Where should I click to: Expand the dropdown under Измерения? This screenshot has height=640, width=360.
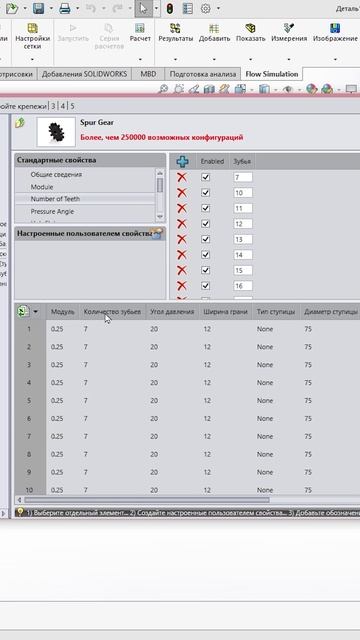289,59
